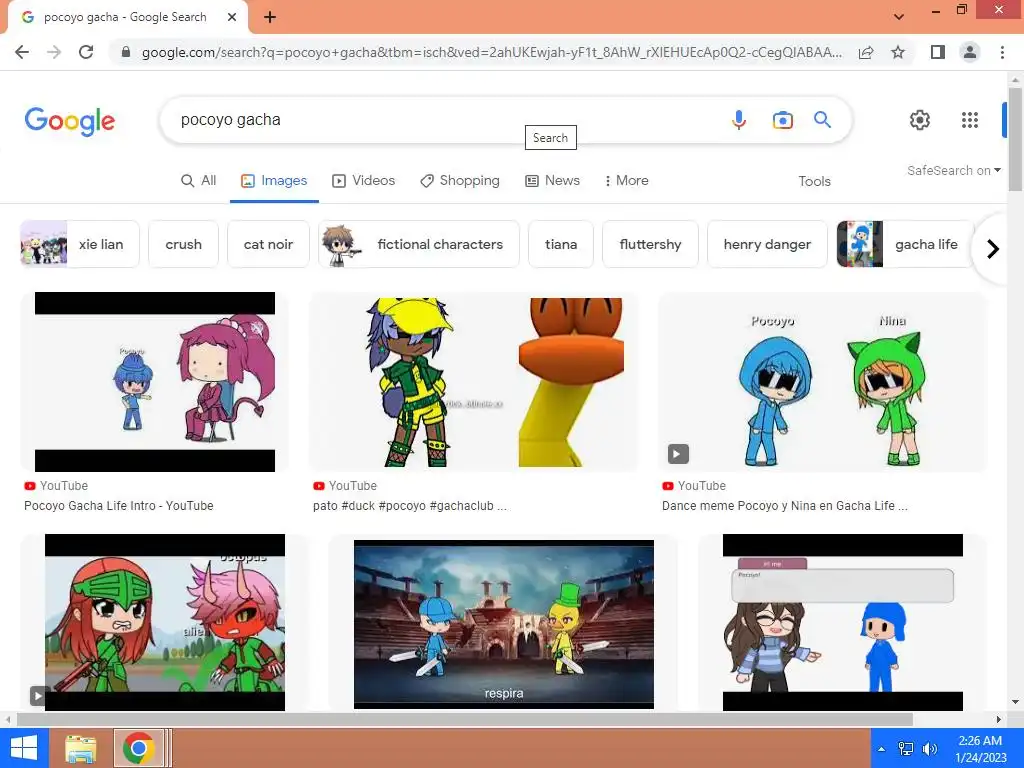Click the volume speaker tray icon

[929, 749]
